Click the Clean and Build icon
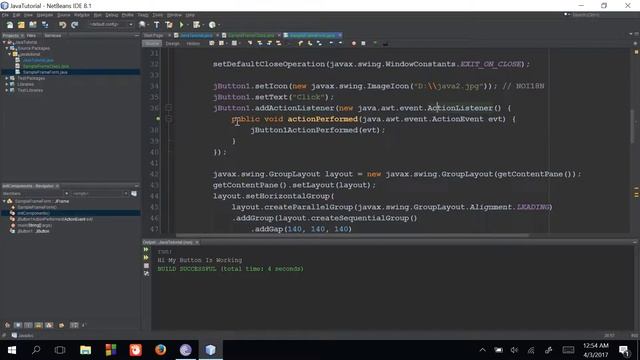 coord(169,25)
